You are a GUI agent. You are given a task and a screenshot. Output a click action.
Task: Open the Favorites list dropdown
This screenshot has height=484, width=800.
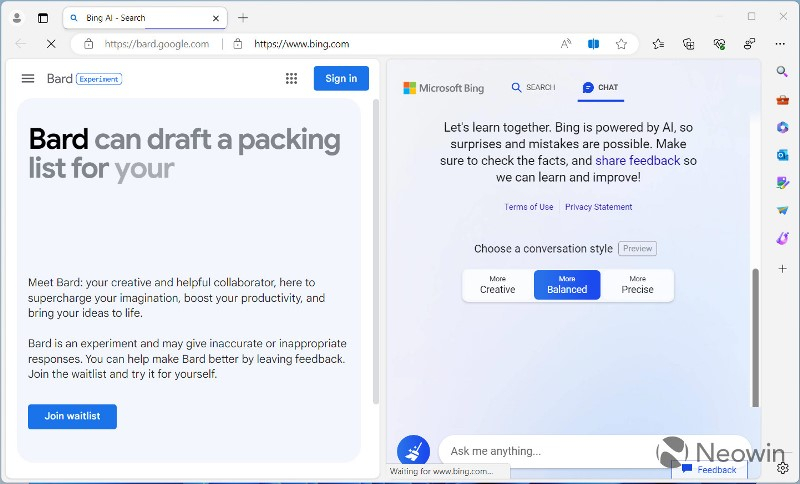point(658,44)
